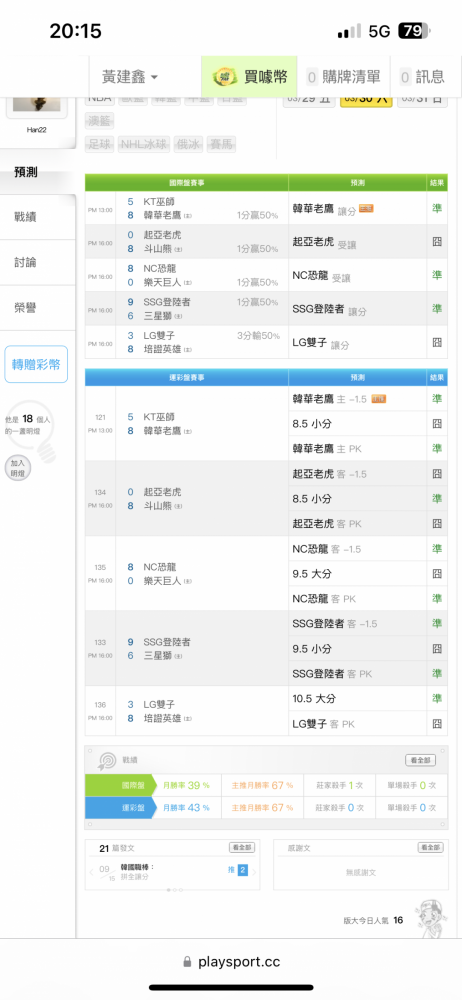Tap the 買噱幣 coin icon
This screenshot has height=1000, width=462.
[225, 77]
